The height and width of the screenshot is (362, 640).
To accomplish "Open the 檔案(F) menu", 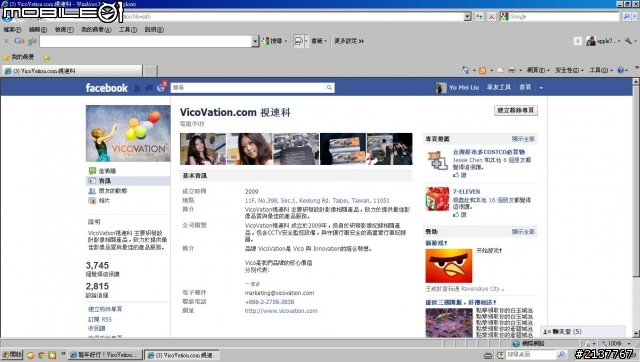I will 12,30.
